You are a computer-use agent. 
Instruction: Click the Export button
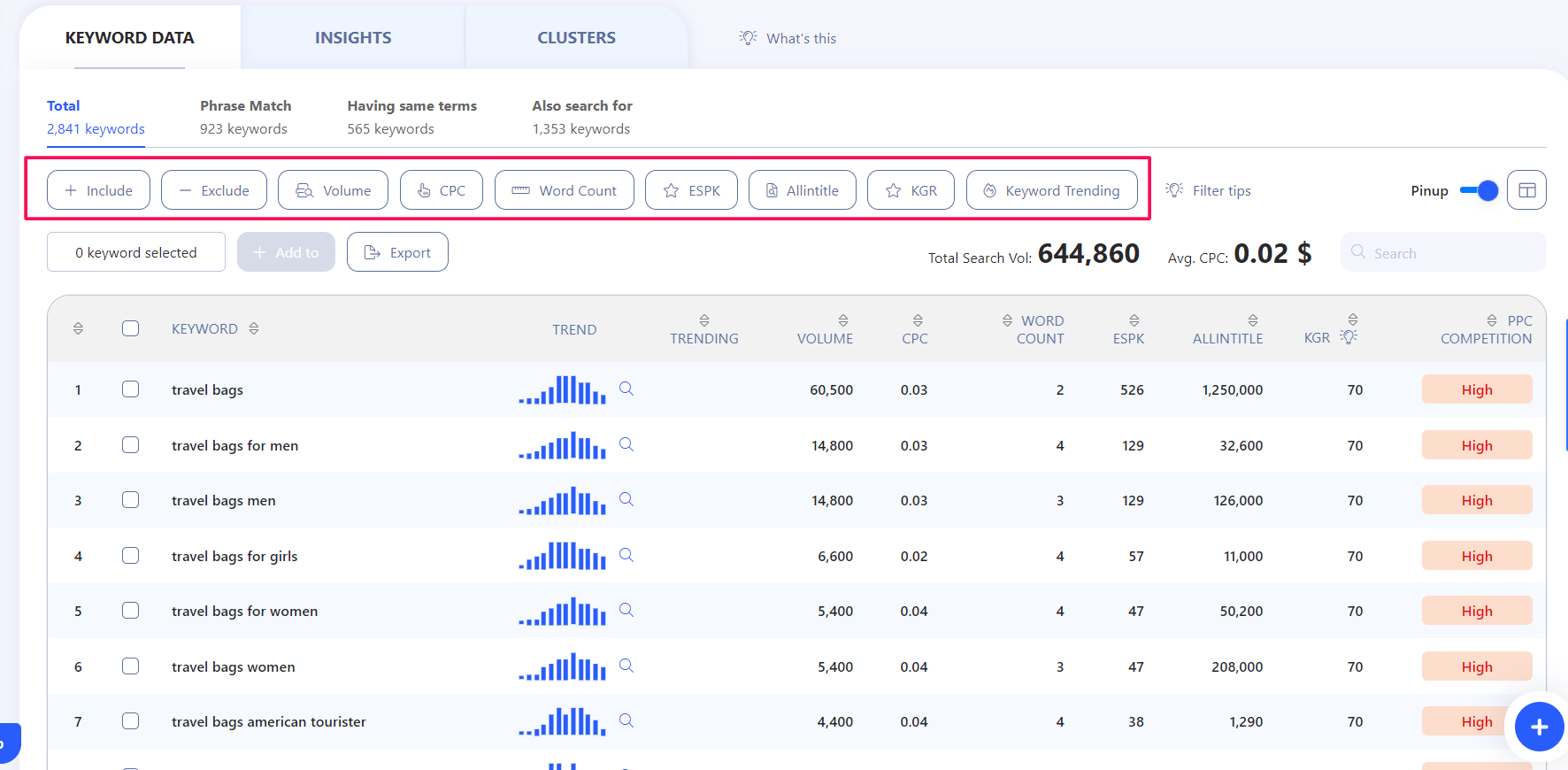(x=397, y=252)
